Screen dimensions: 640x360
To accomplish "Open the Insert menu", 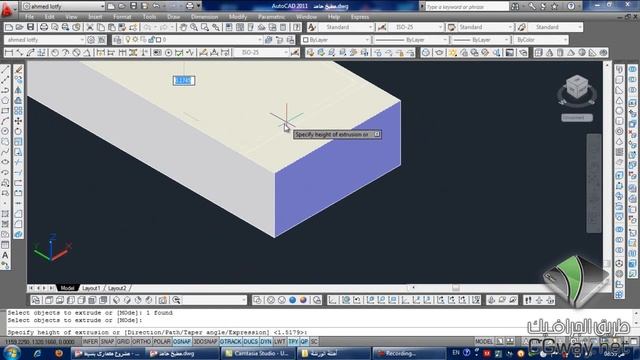I will 95,17.
